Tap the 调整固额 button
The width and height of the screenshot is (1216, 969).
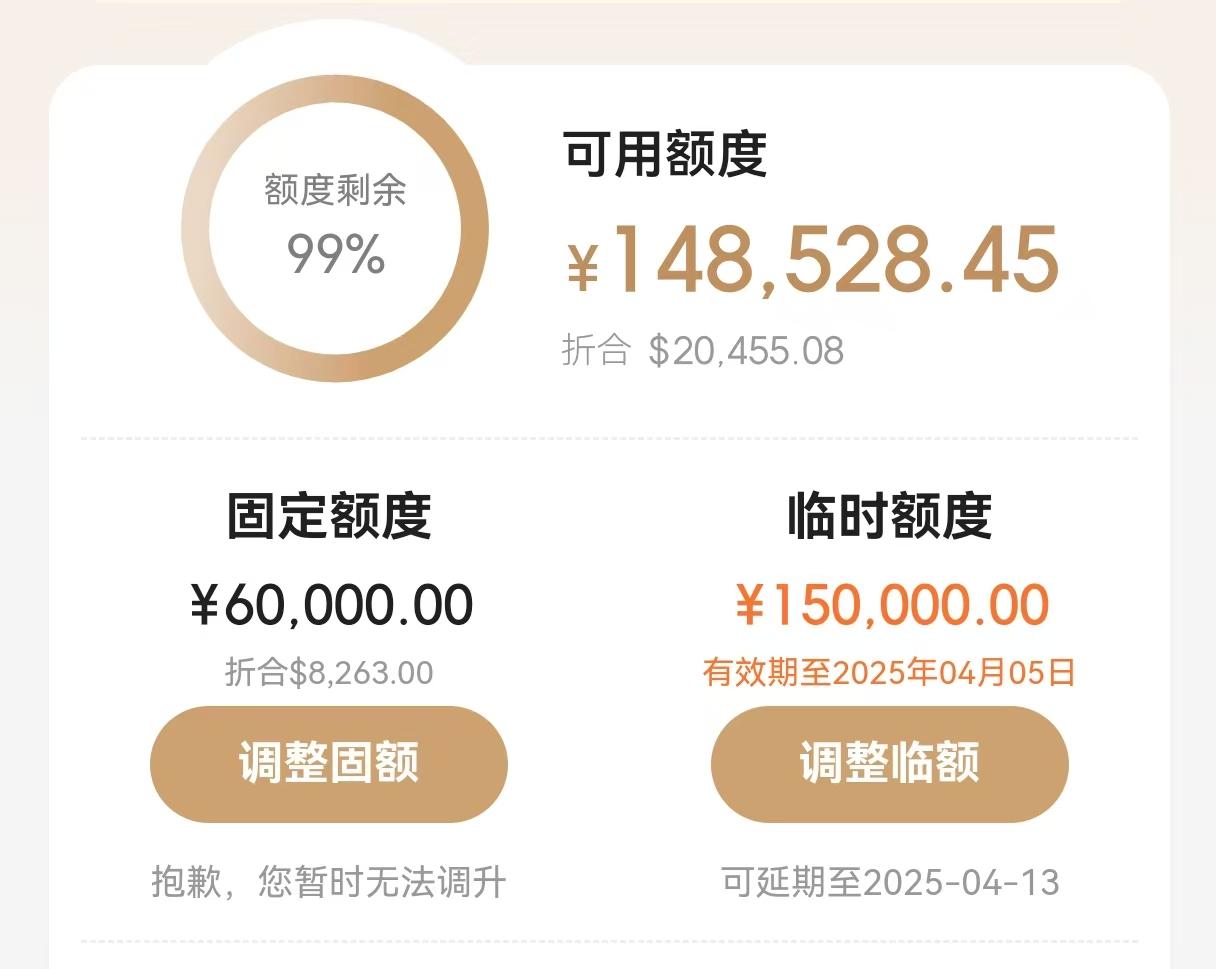(x=329, y=764)
